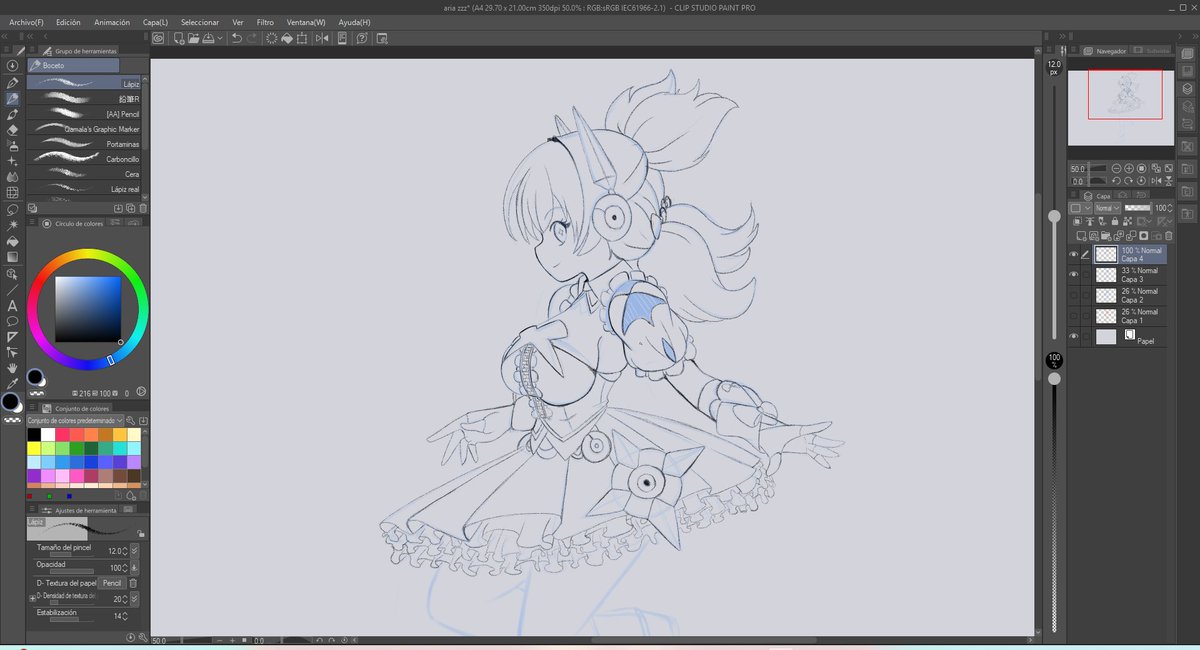Open the Ventana(W) menu
Image resolution: width=1200 pixels, height=650 pixels.
pos(306,21)
